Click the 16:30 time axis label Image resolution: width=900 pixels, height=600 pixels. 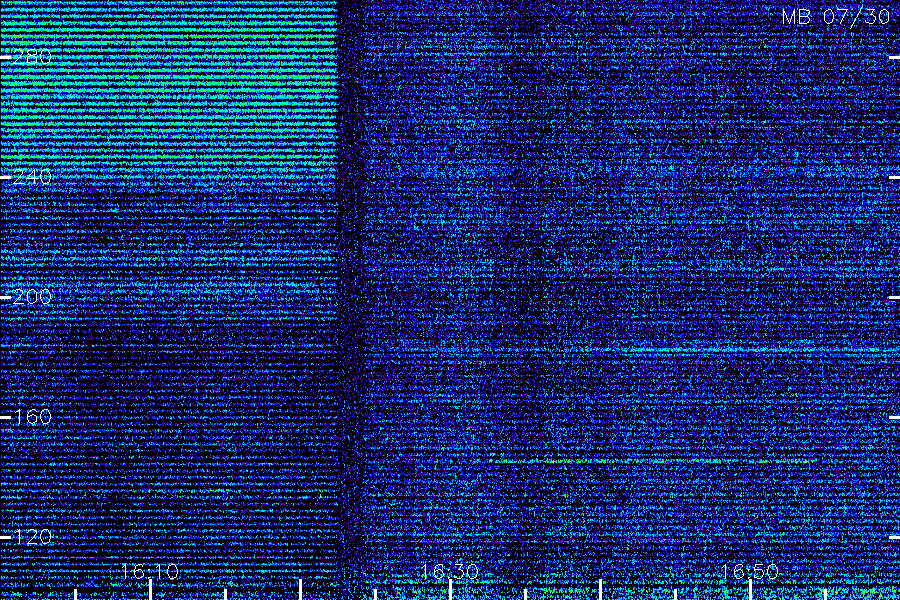[449, 571]
